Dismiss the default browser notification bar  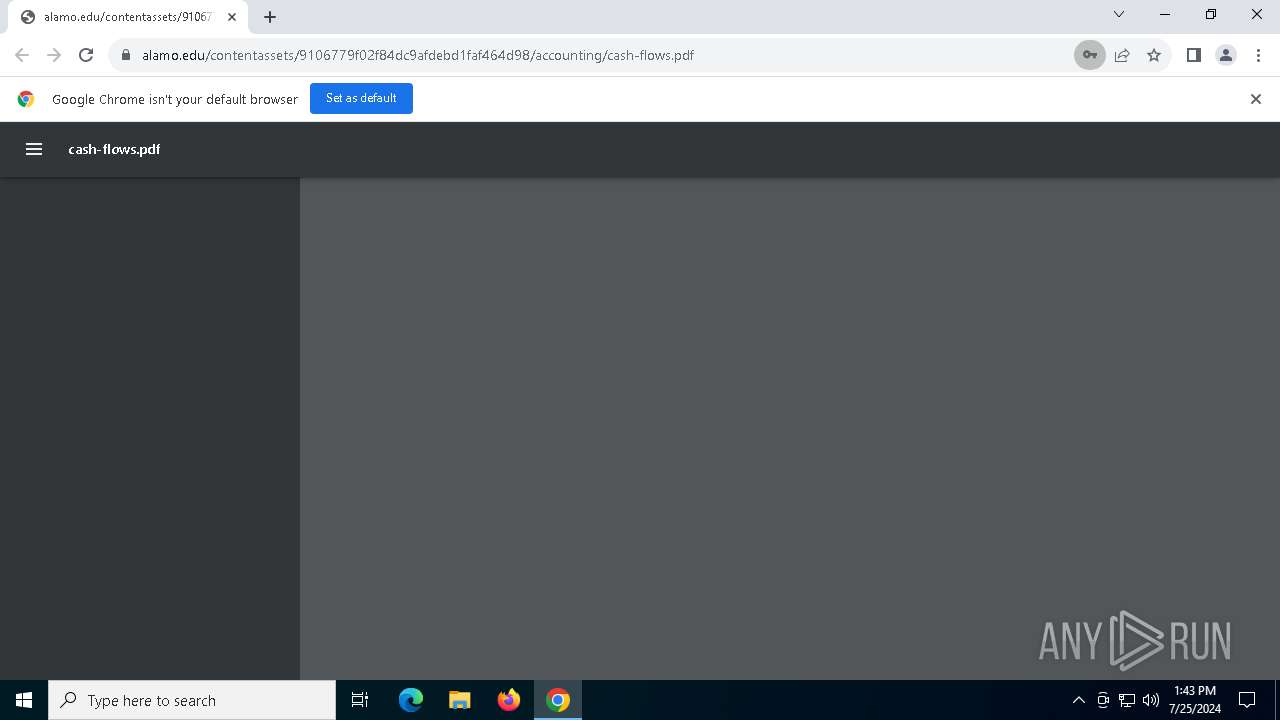point(1256,99)
